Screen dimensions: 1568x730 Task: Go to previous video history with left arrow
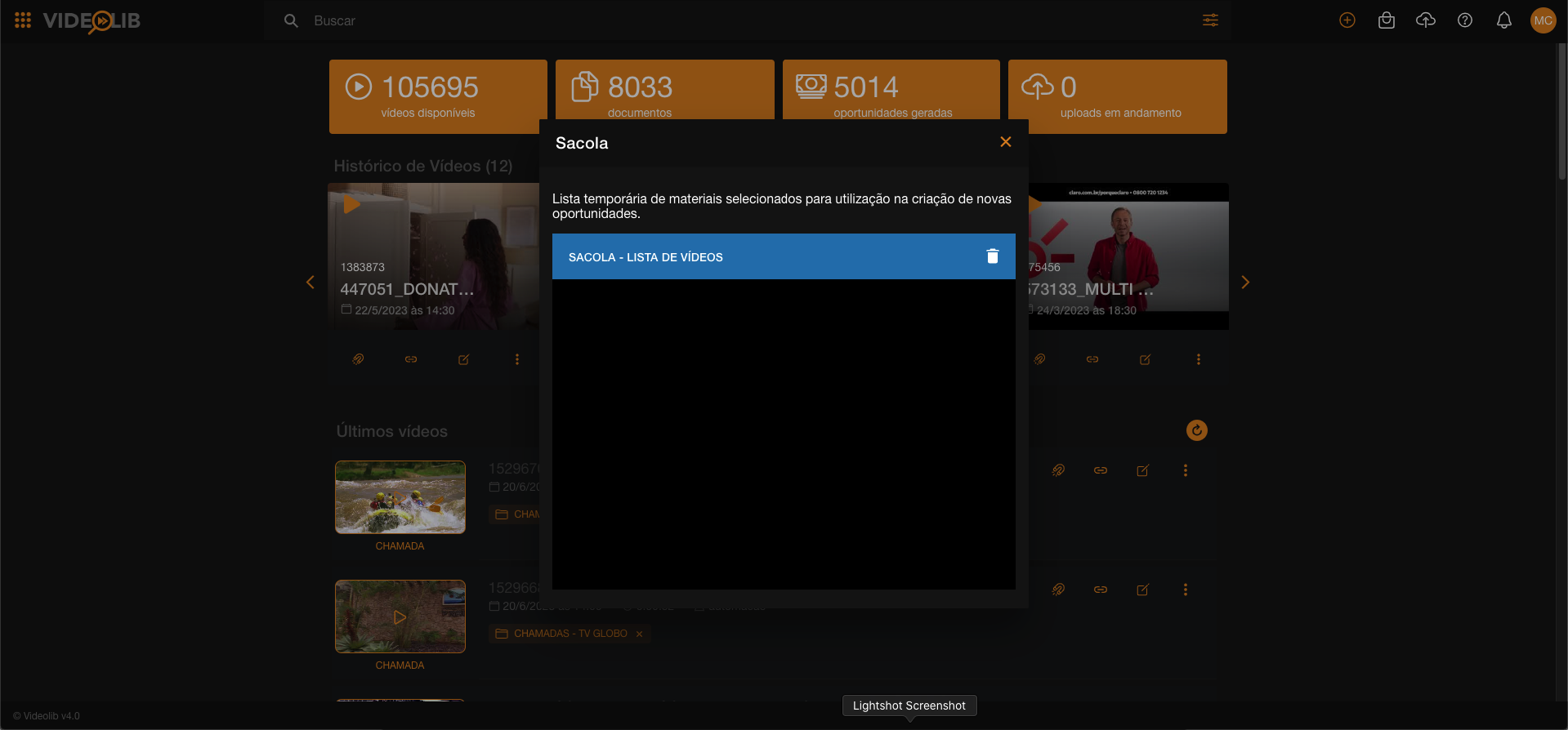pyautogui.click(x=310, y=283)
